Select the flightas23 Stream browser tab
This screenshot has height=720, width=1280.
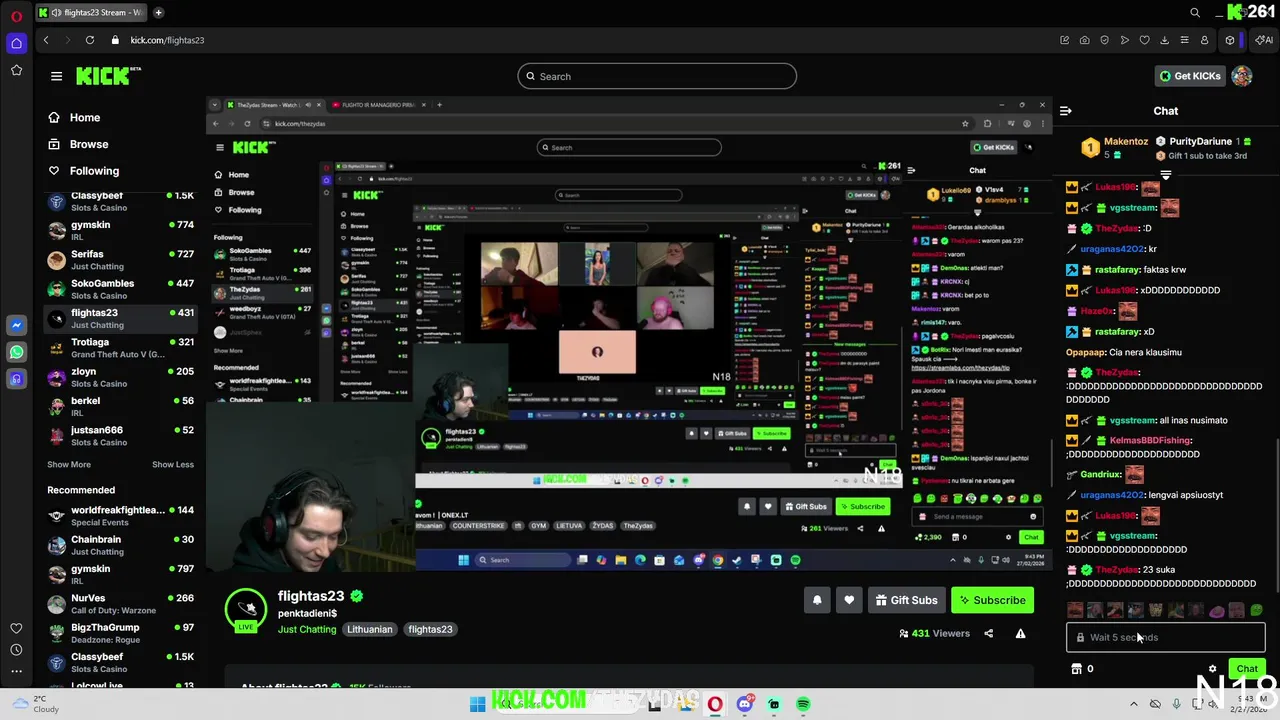click(90, 13)
